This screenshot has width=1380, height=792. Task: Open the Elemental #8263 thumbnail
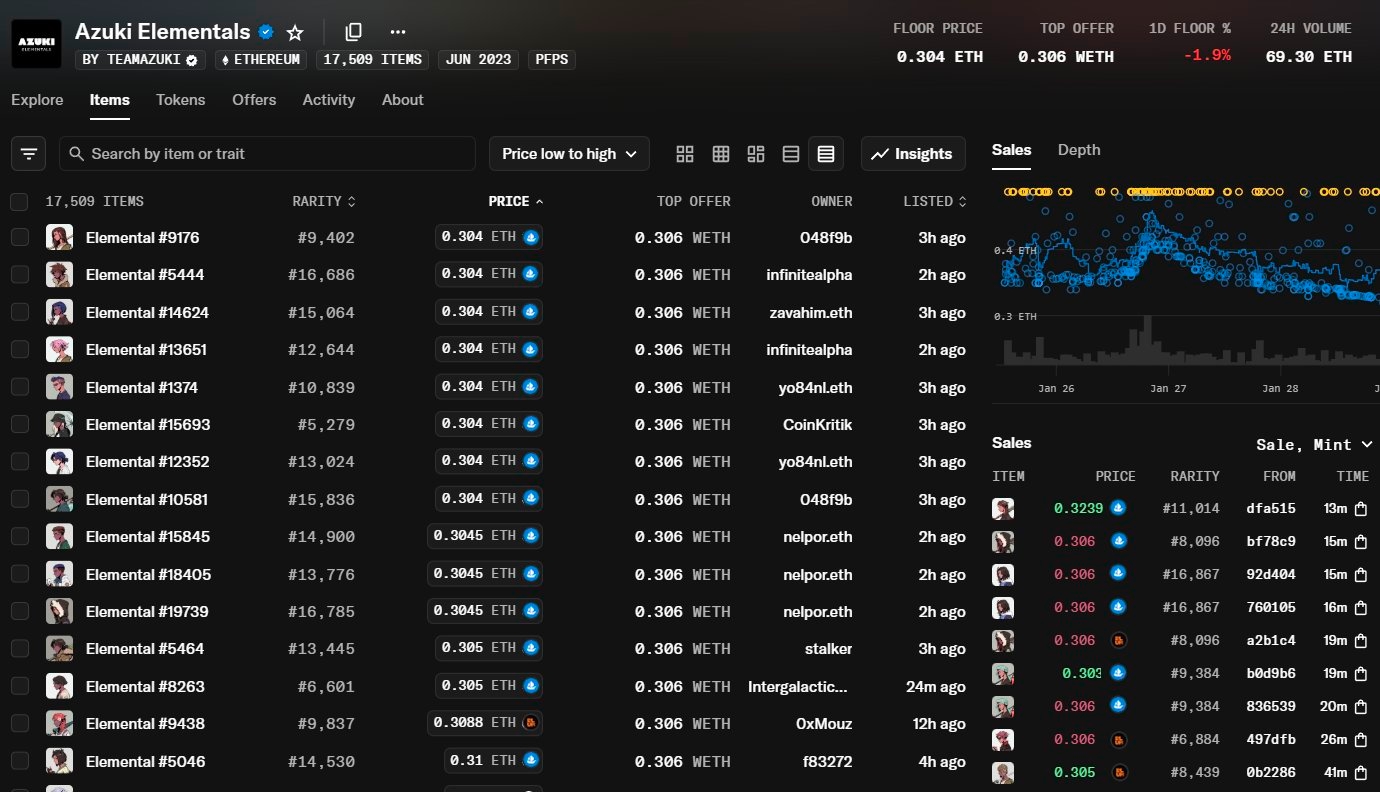coord(59,687)
